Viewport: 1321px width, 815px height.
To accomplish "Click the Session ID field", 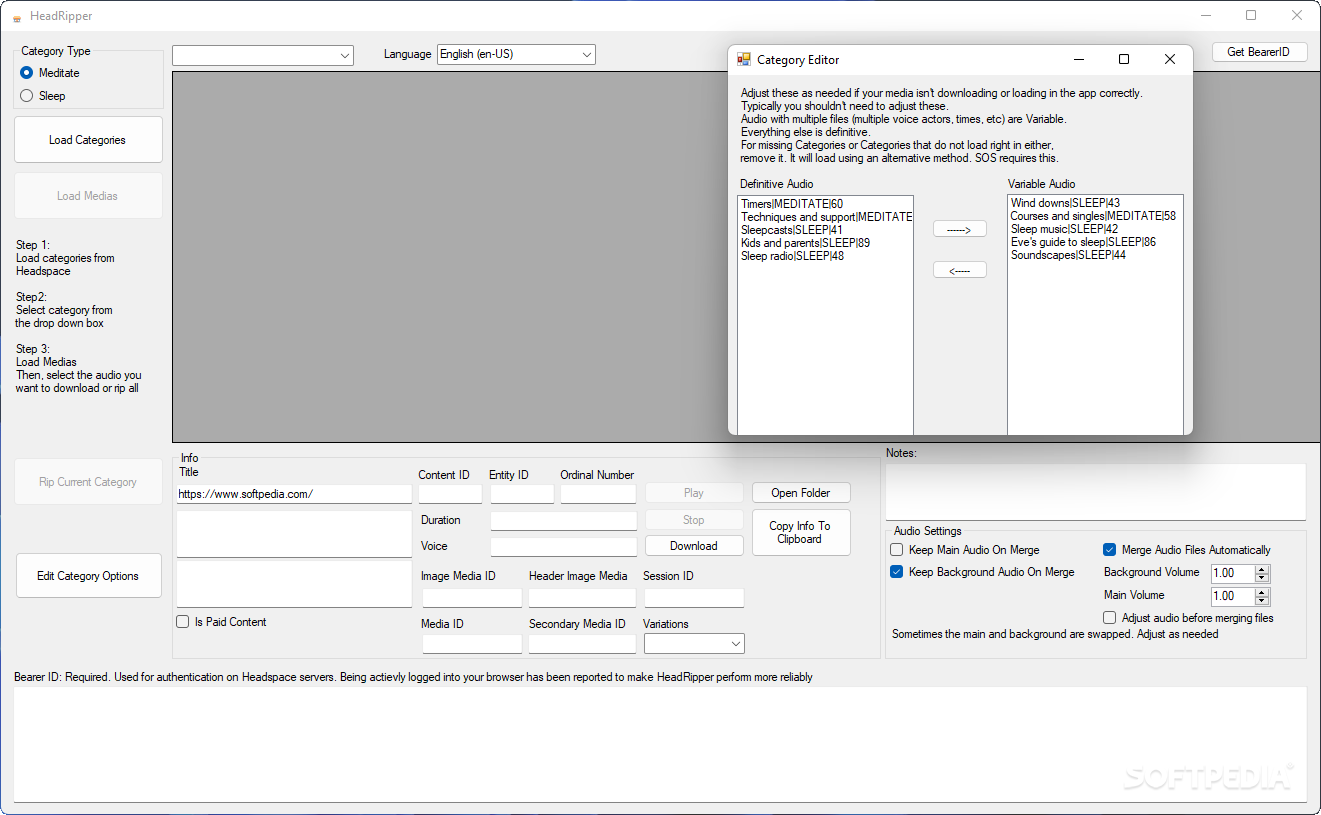I will (x=694, y=598).
